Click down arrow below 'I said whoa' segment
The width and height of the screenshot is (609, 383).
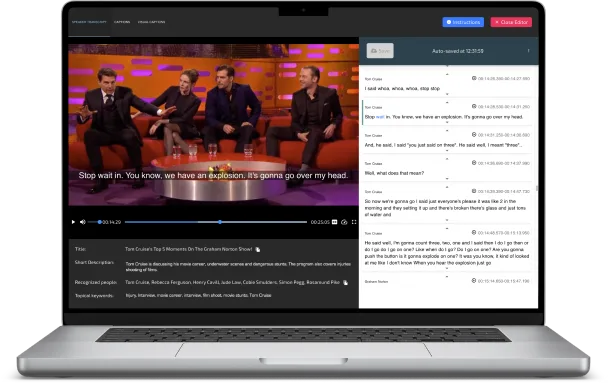click(x=447, y=94)
